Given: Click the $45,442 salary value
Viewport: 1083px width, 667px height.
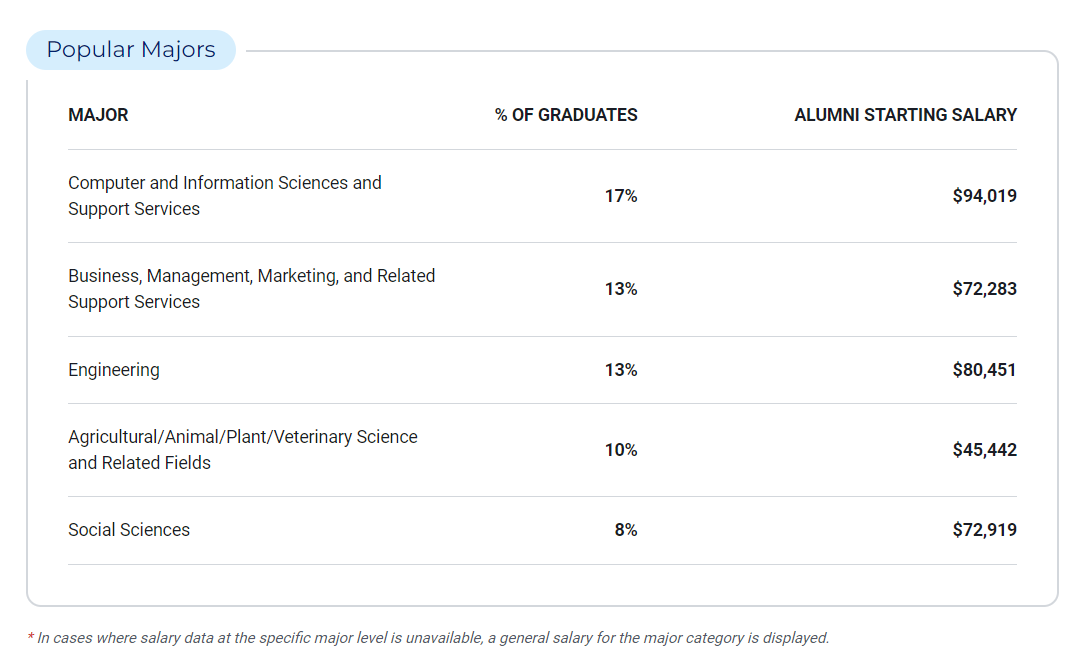Looking at the screenshot, I should [984, 450].
